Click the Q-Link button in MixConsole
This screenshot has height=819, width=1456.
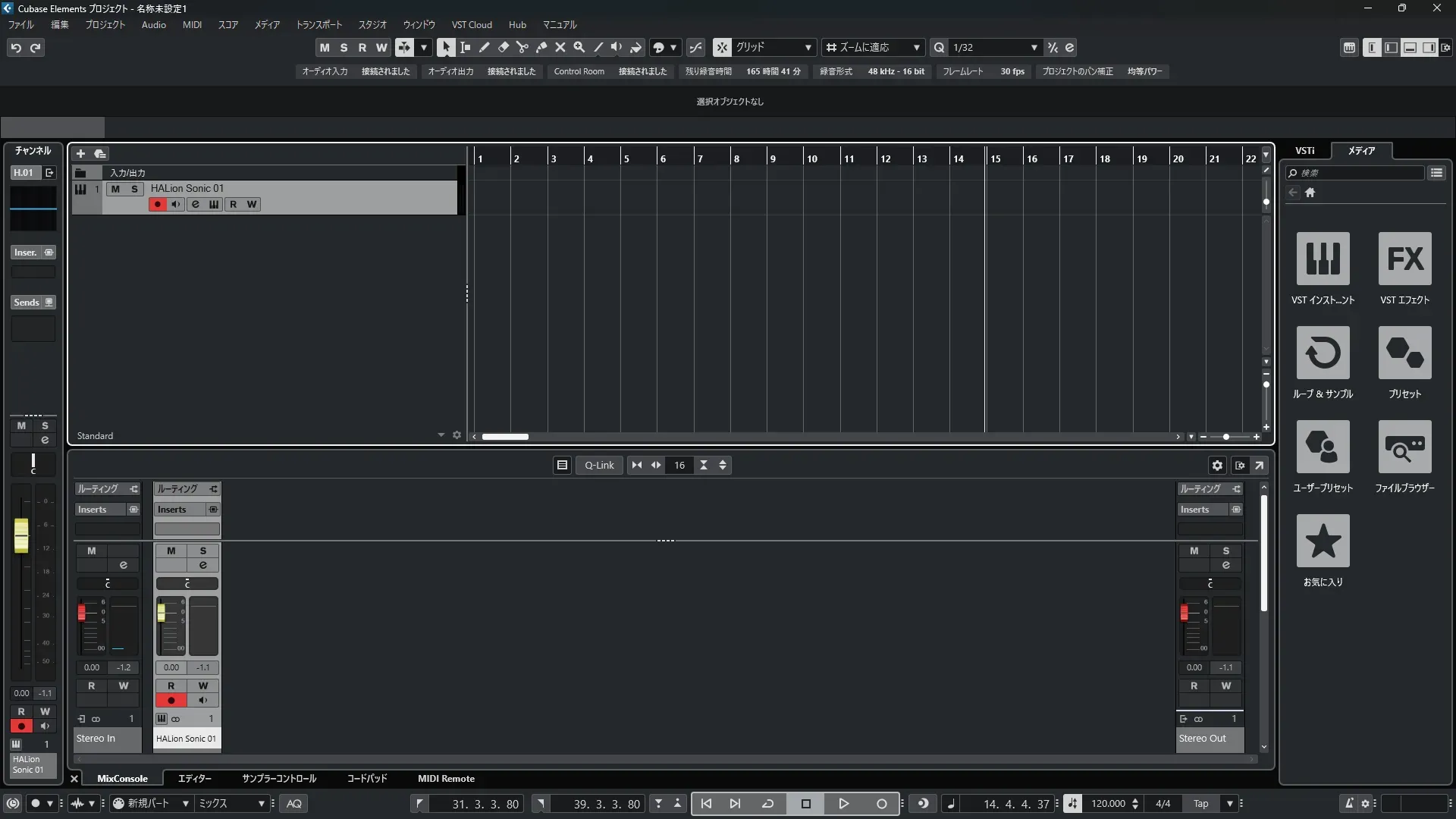[599, 466]
